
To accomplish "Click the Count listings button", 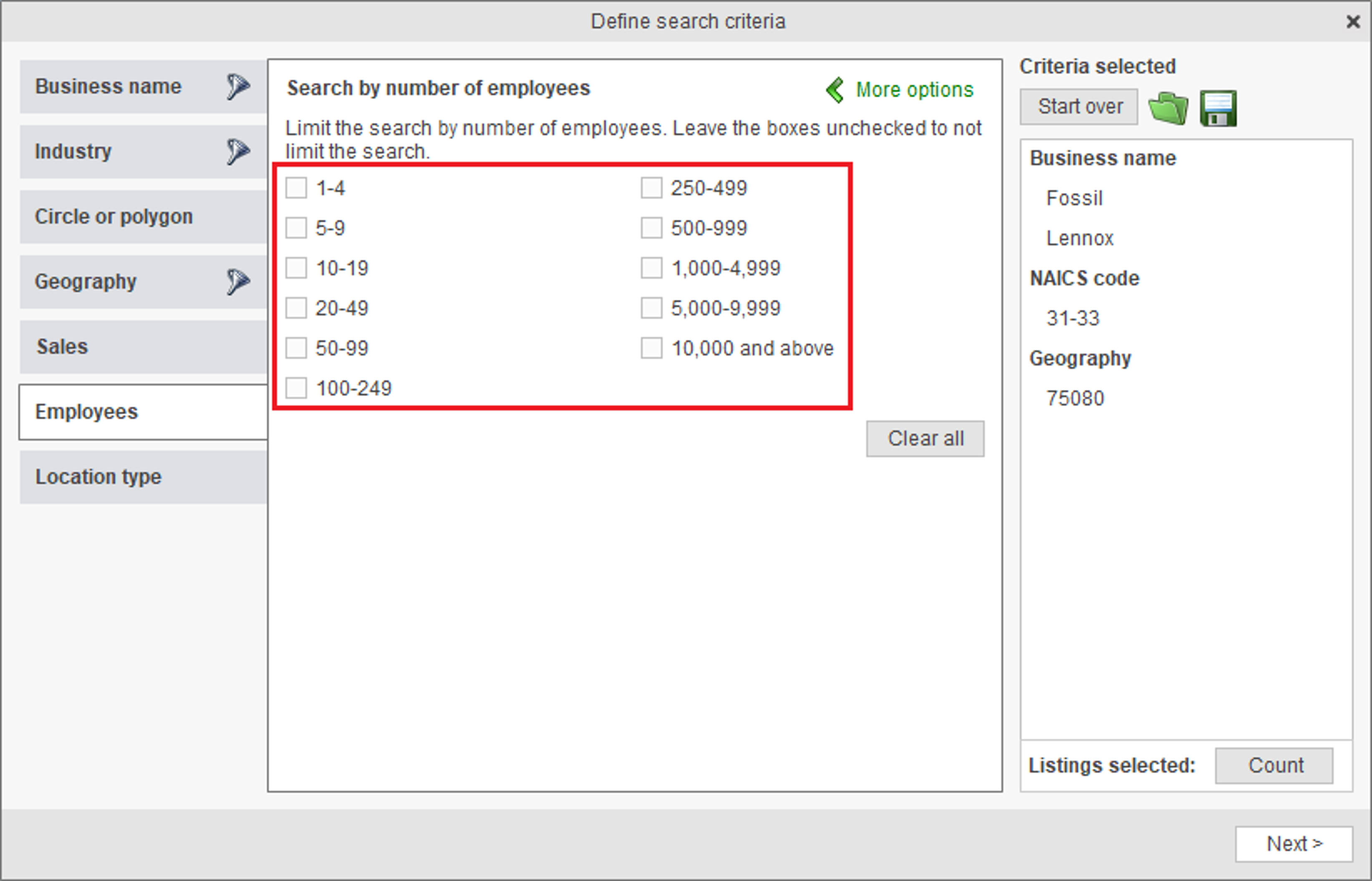I will [x=1274, y=765].
